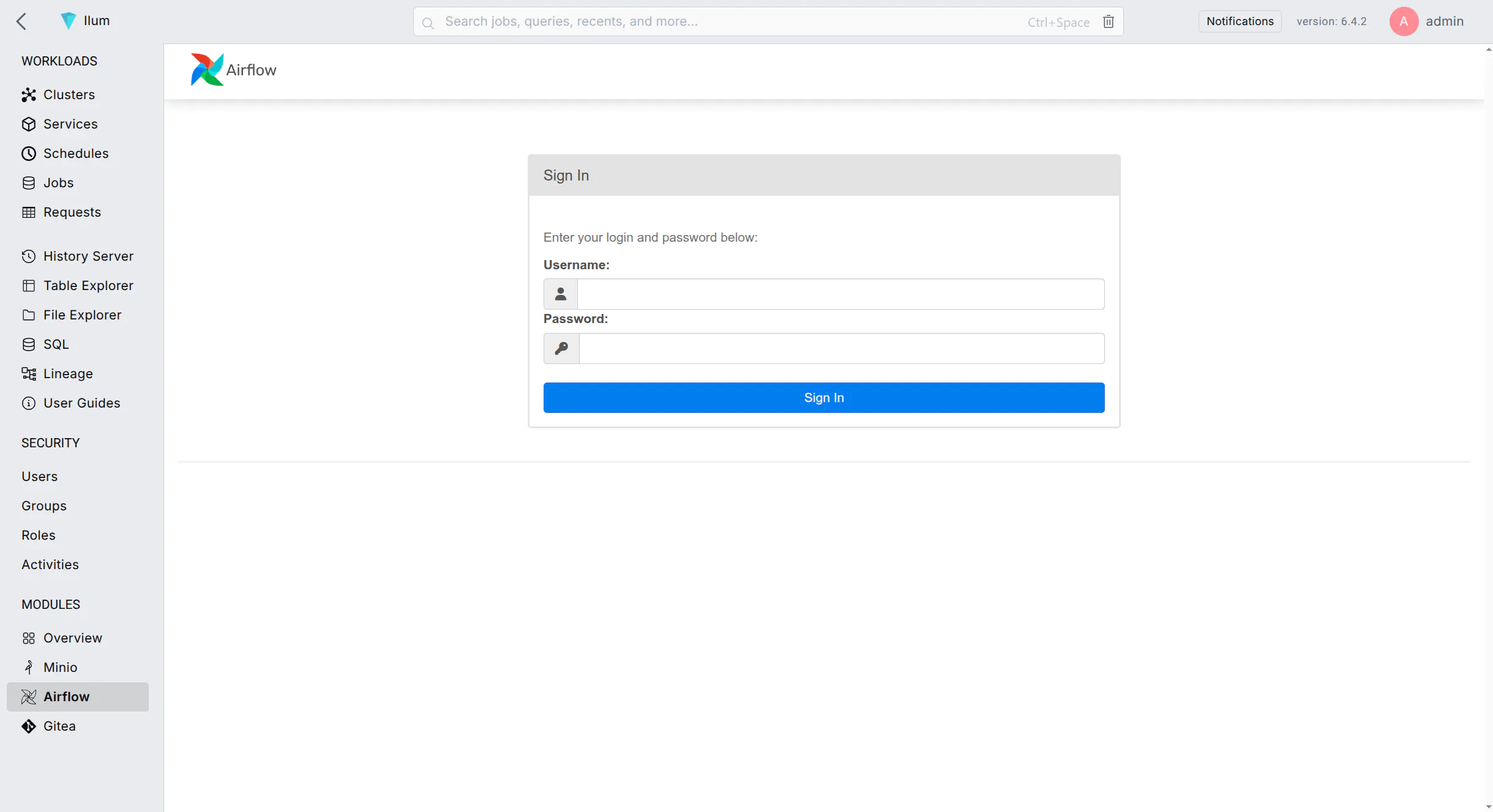Open the User Guides section
This screenshot has width=1493, height=812.
[x=82, y=403]
